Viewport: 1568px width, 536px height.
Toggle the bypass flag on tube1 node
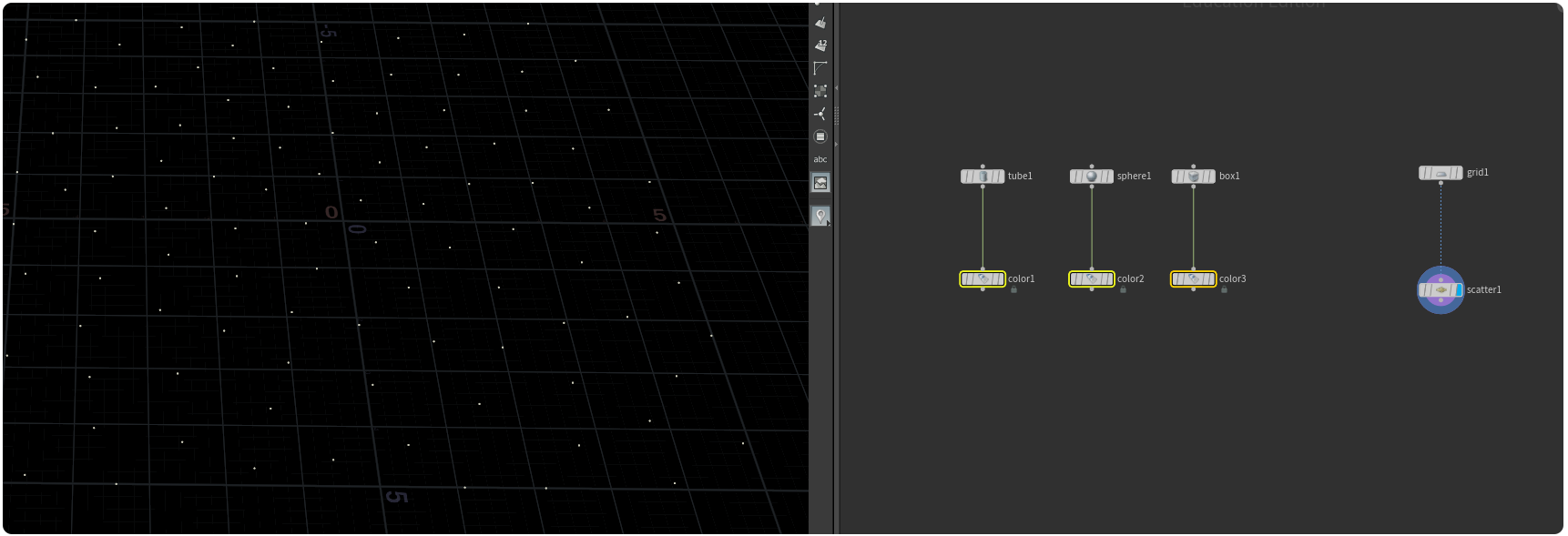[964, 177]
